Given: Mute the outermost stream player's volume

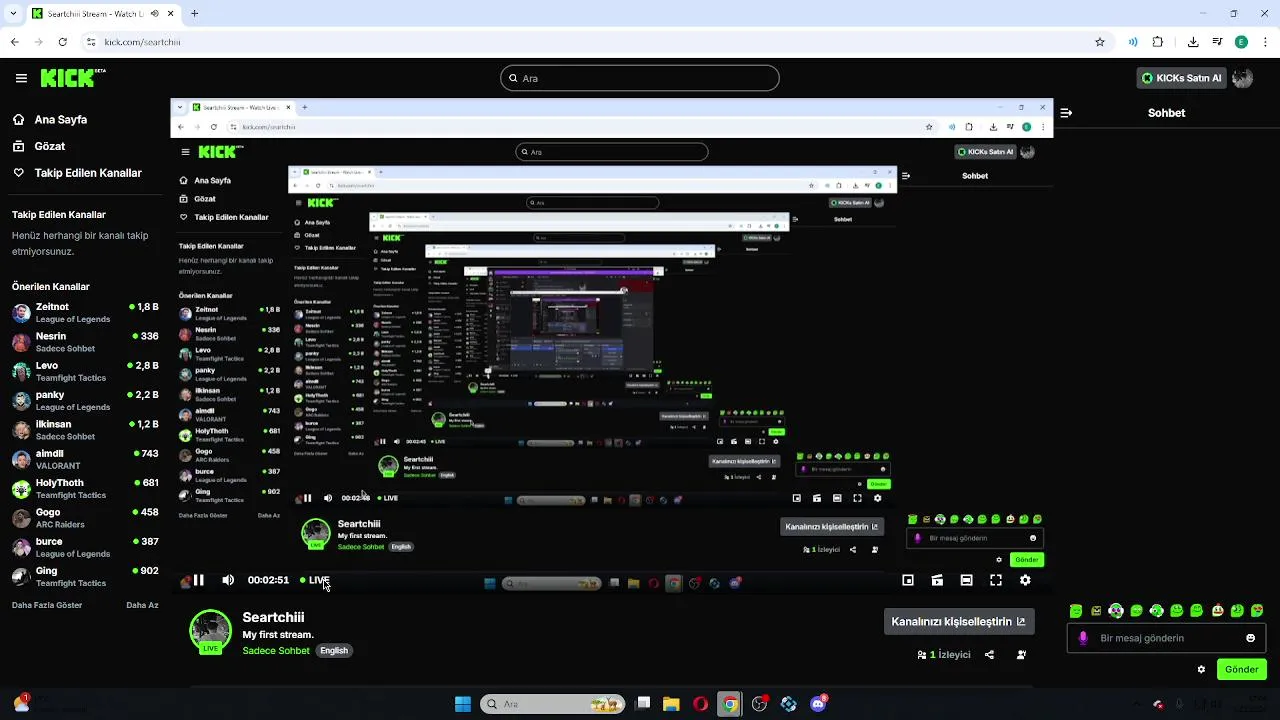Looking at the screenshot, I should 228,580.
